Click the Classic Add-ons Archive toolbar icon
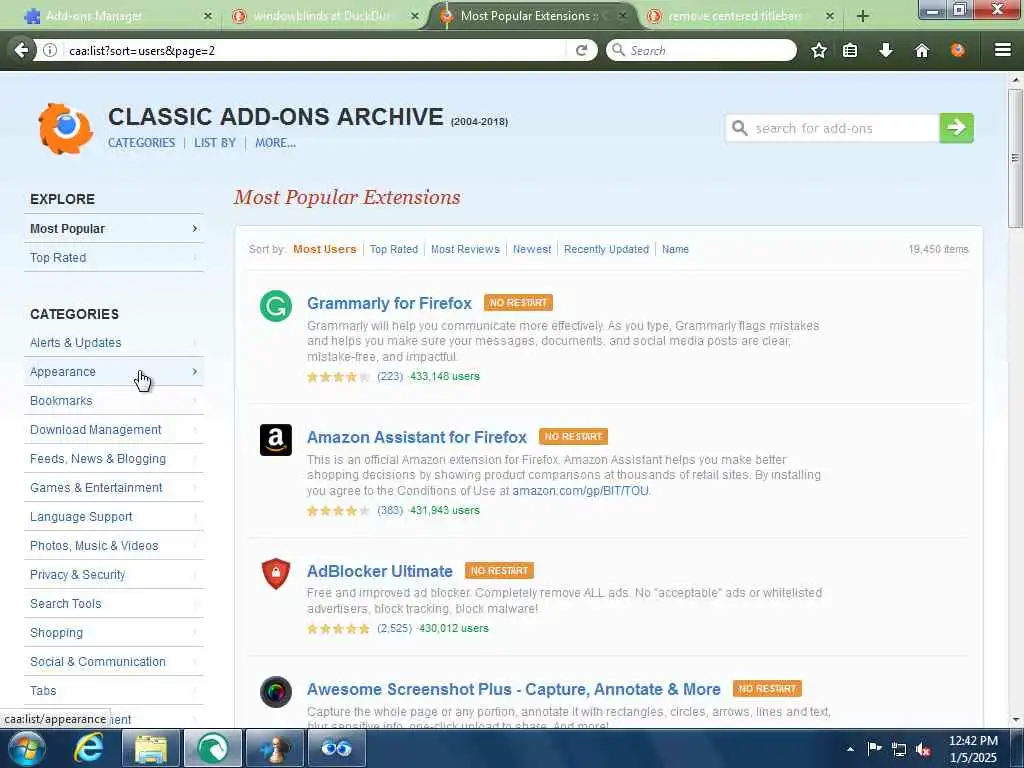Image resolution: width=1024 pixels, height=768 pixels. (x=957, y=50)
